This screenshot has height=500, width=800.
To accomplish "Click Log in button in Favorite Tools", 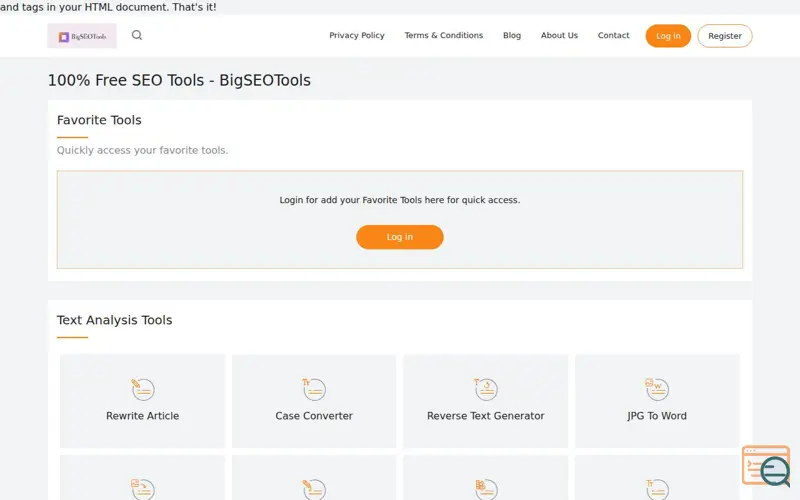I will [399, 237].
